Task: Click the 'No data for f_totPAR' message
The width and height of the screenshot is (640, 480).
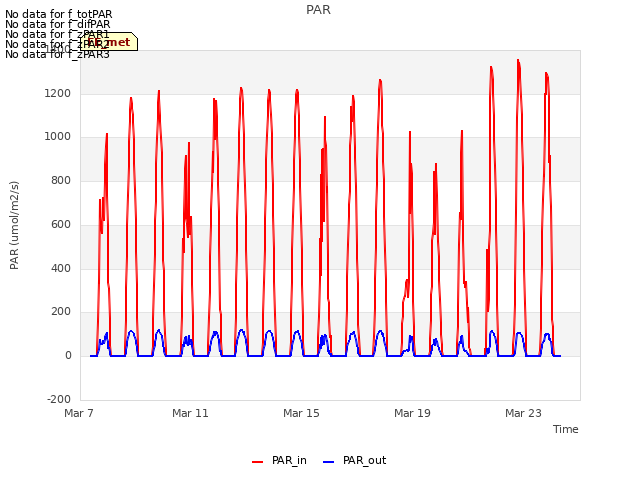Action: coord(58,14)
